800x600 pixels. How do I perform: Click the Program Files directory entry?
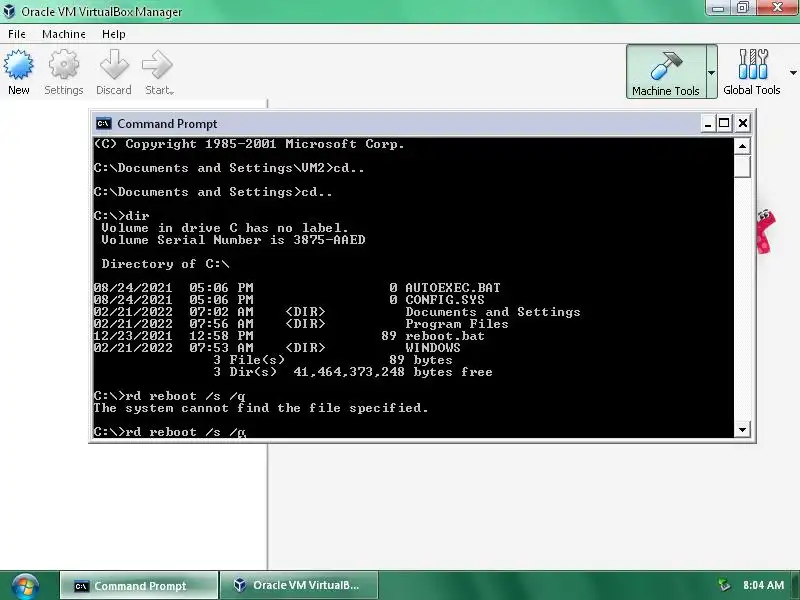tap(457, 324)
